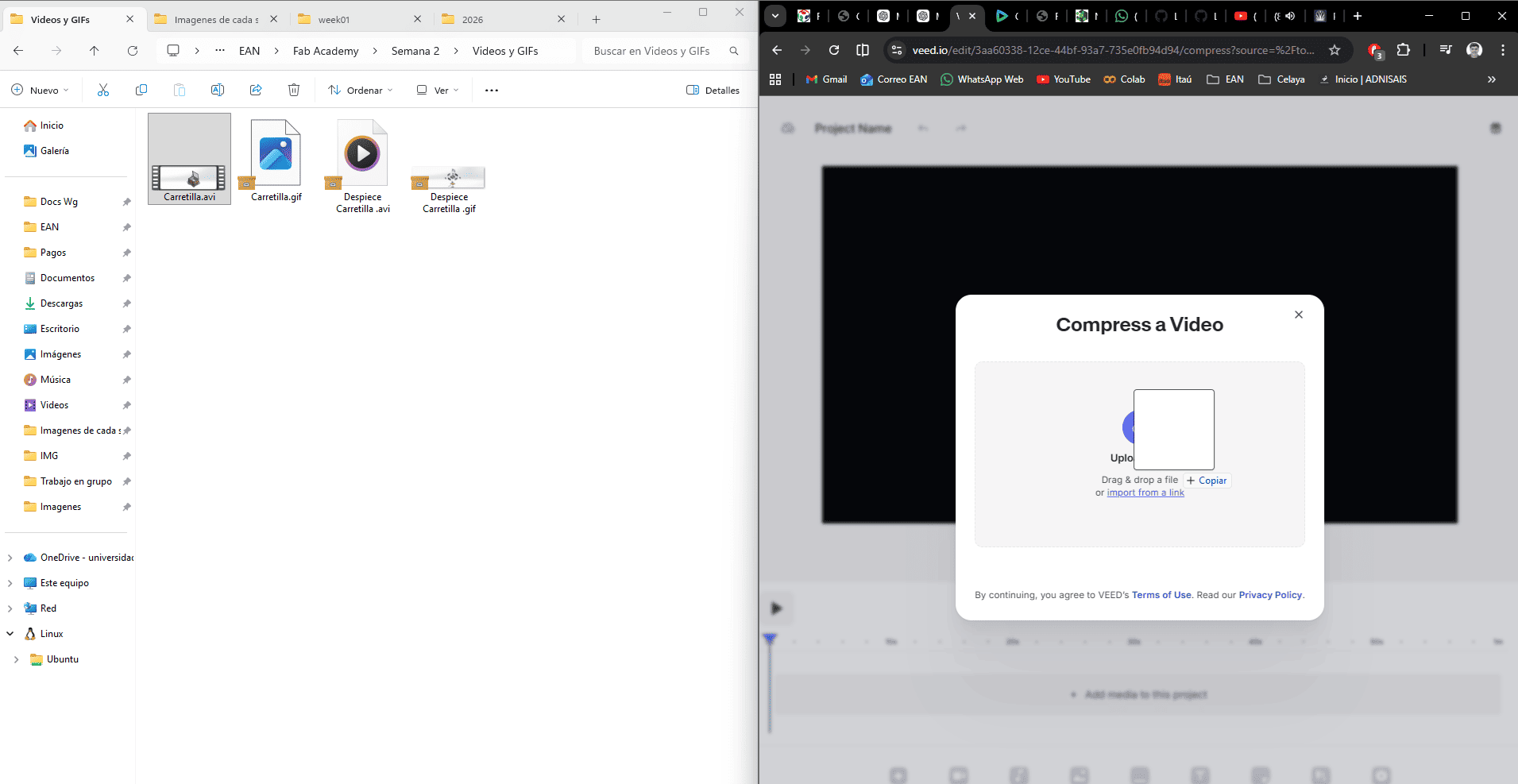Click the split screen icon in the address bar

(x=863, y=50)
